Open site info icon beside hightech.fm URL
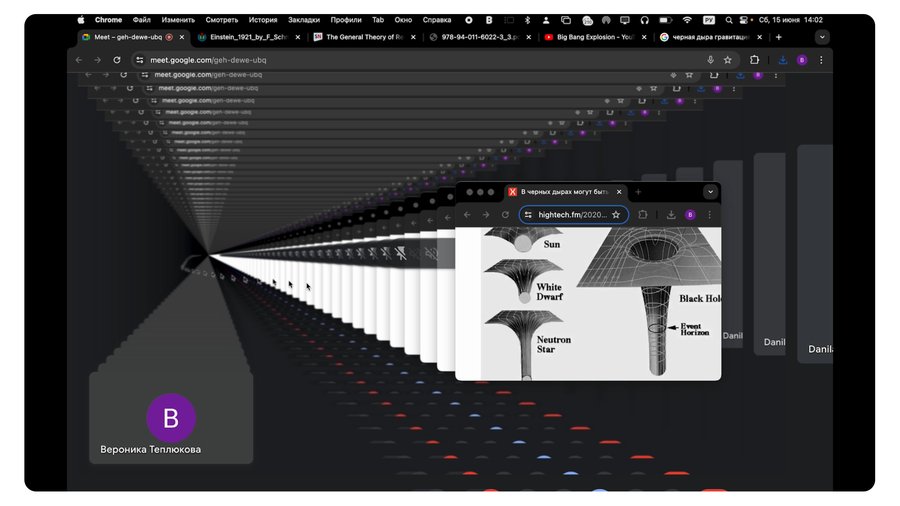 (528, 215)
